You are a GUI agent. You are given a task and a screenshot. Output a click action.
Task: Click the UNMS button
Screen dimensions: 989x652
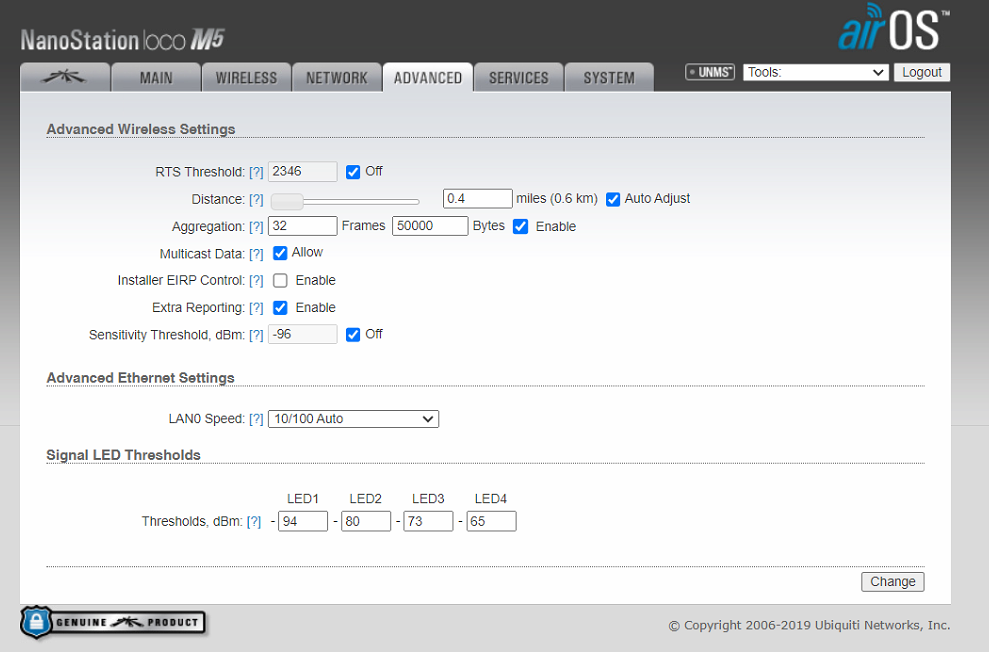710,72
